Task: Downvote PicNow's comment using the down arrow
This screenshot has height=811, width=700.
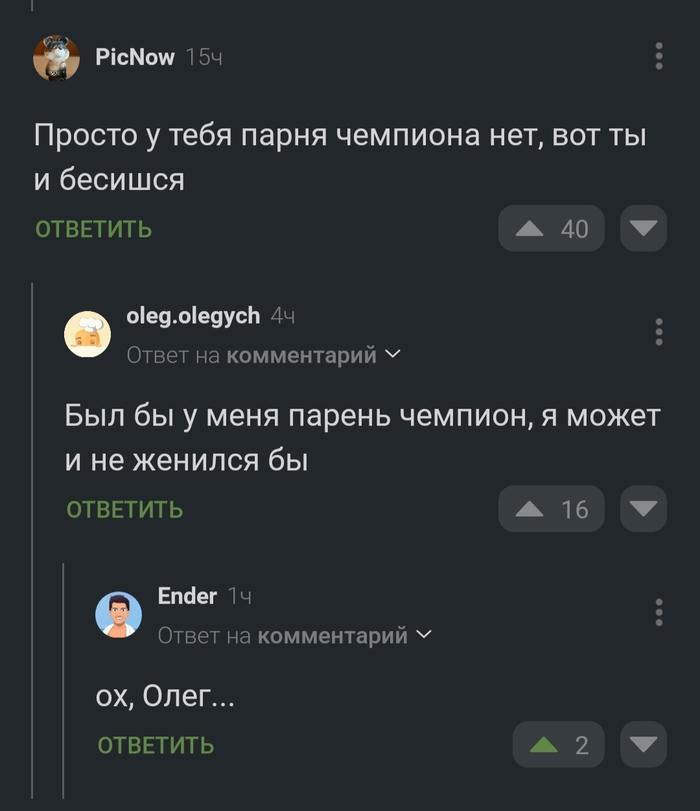Action: point(644,228)
